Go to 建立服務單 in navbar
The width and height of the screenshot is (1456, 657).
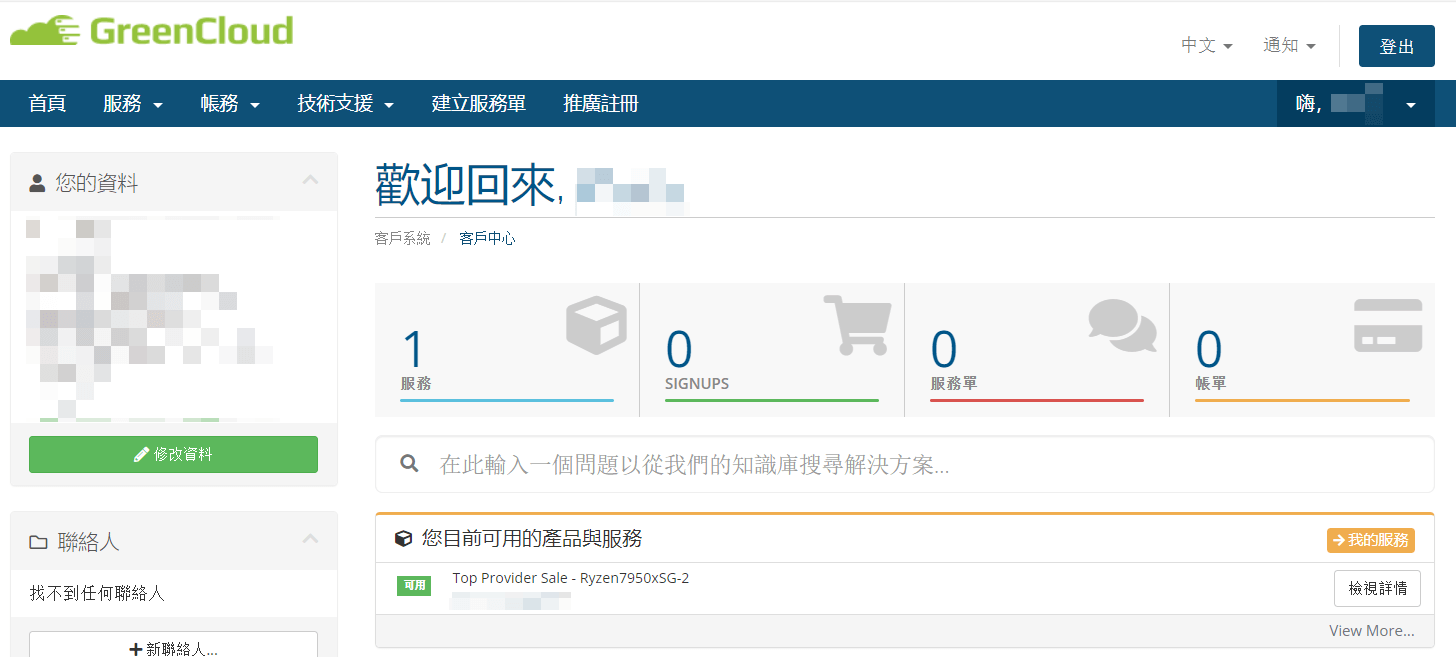[x=479, y=103]
